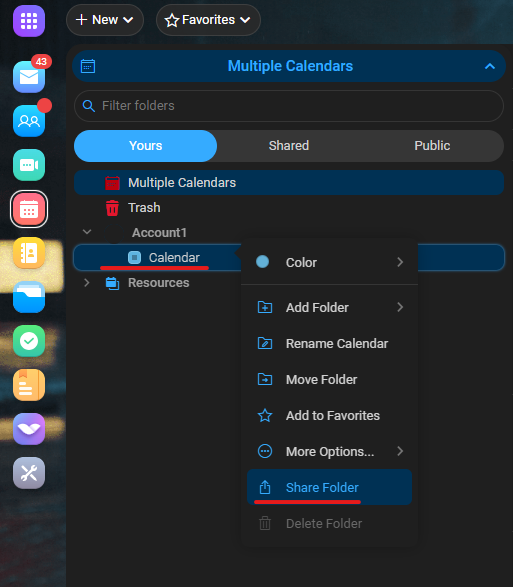The width and height of the screenshot is (513, 587).
Task: Open the blue Files folder app
Action: tap(29, 297)
